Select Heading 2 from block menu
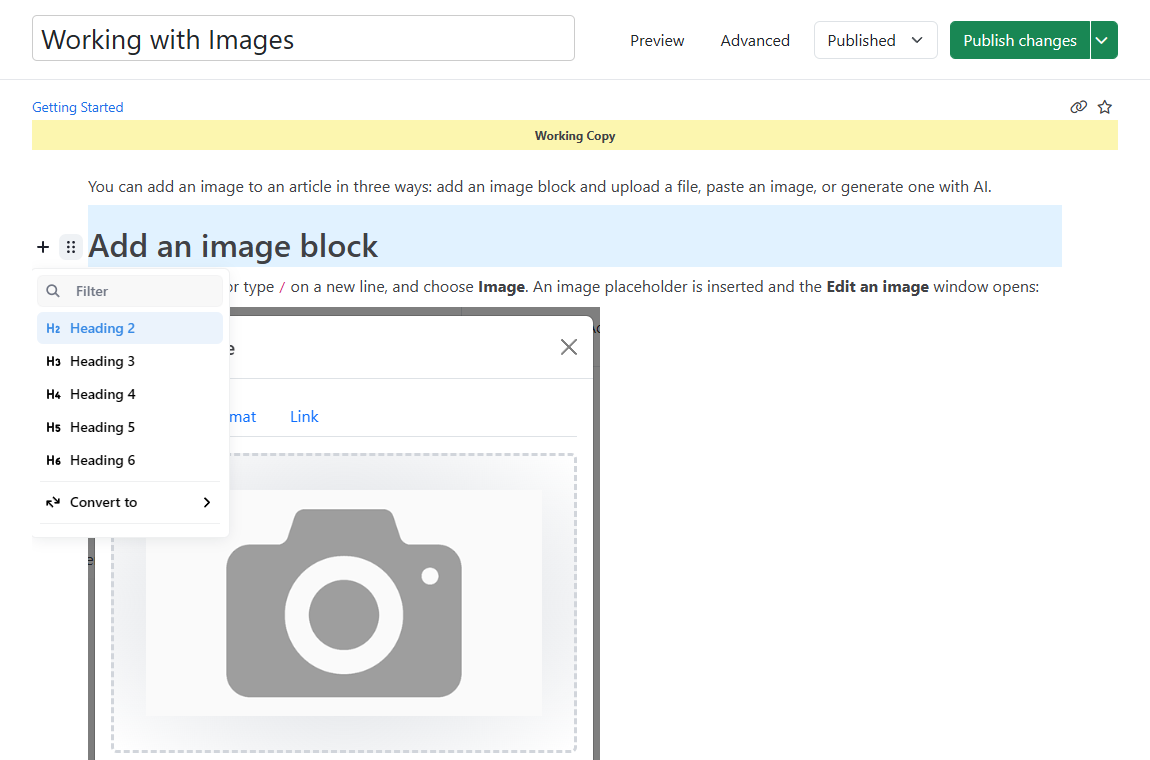This screenshot has width=1150, height=760. (x=130, y=328)
